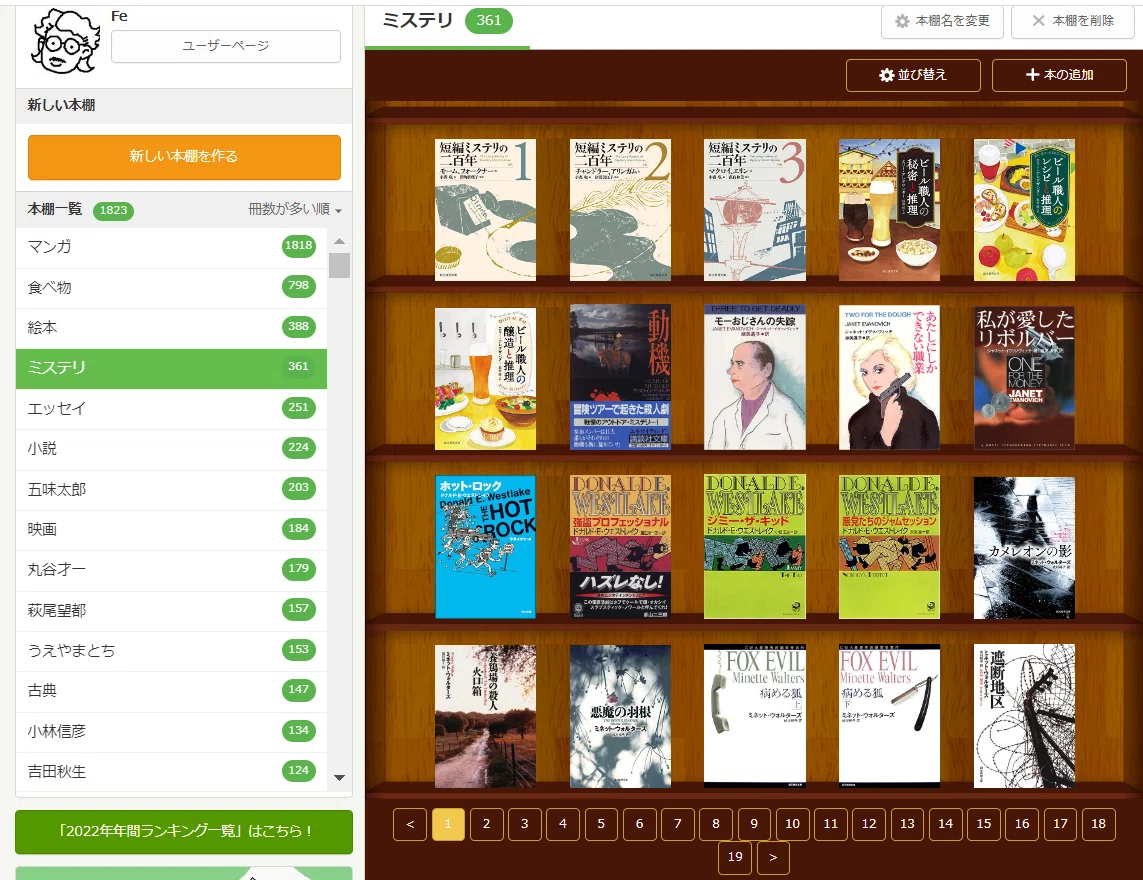Open book 遮断地区 cover
This screenshot has width=1143, height=880.
tap(1024, 716)
